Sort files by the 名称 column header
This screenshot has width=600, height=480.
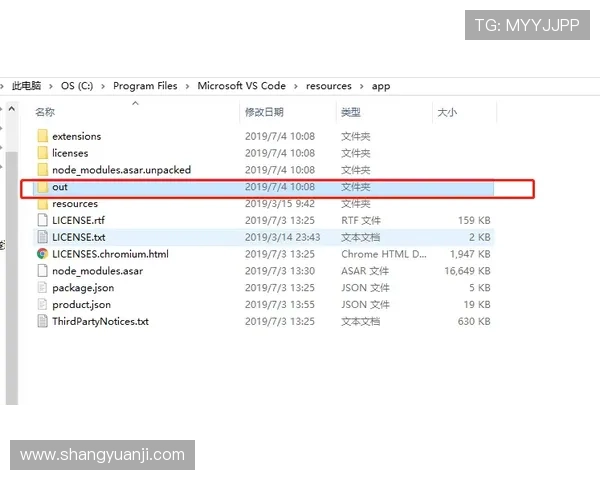[x=45, y=112]
